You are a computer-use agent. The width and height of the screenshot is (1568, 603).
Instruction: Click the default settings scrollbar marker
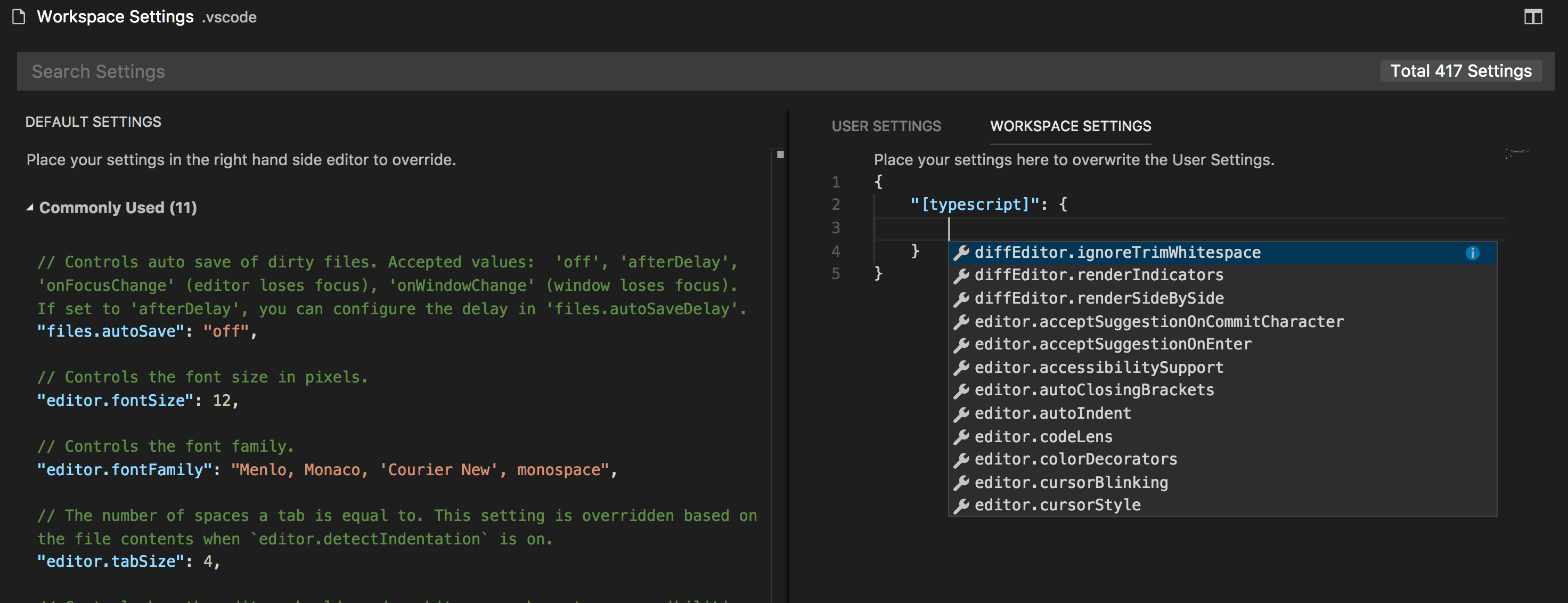coord(780,154)
